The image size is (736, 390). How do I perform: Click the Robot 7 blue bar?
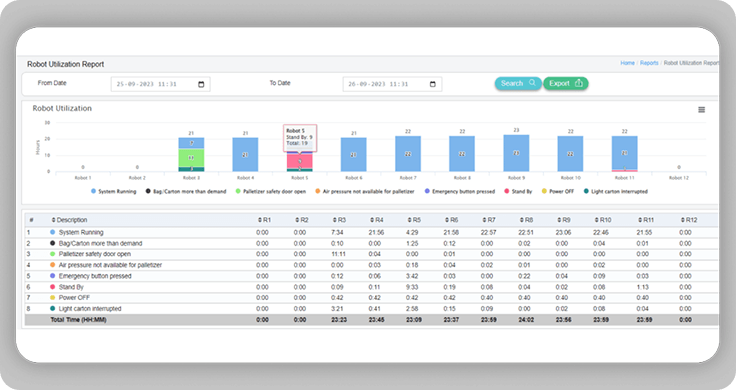[408, 153]
